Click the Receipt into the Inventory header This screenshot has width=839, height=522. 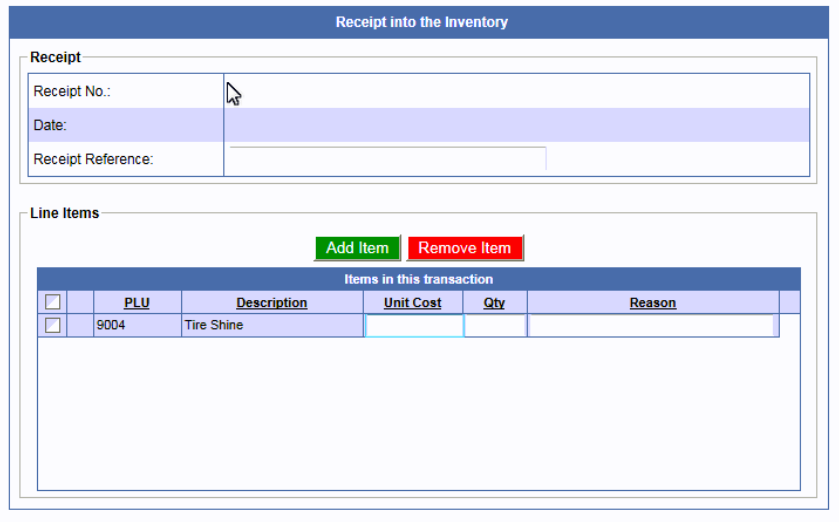click(421, 22)
